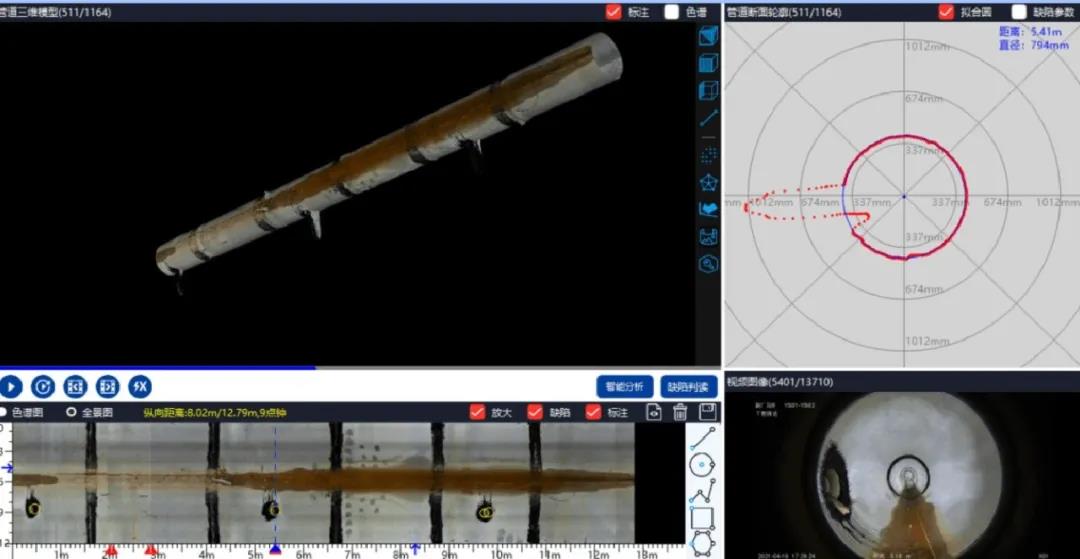Toggle the 拟合圆 checkbox in profile panel
This screenshot has width=1080, height=559.
click(946, 12)
